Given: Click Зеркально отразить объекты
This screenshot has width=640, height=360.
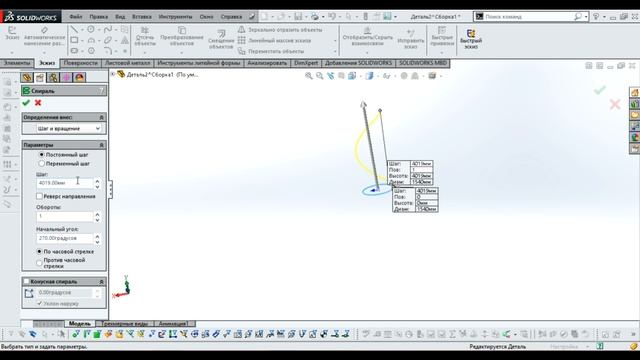Looking at the screenshot, I should (280, 30).
